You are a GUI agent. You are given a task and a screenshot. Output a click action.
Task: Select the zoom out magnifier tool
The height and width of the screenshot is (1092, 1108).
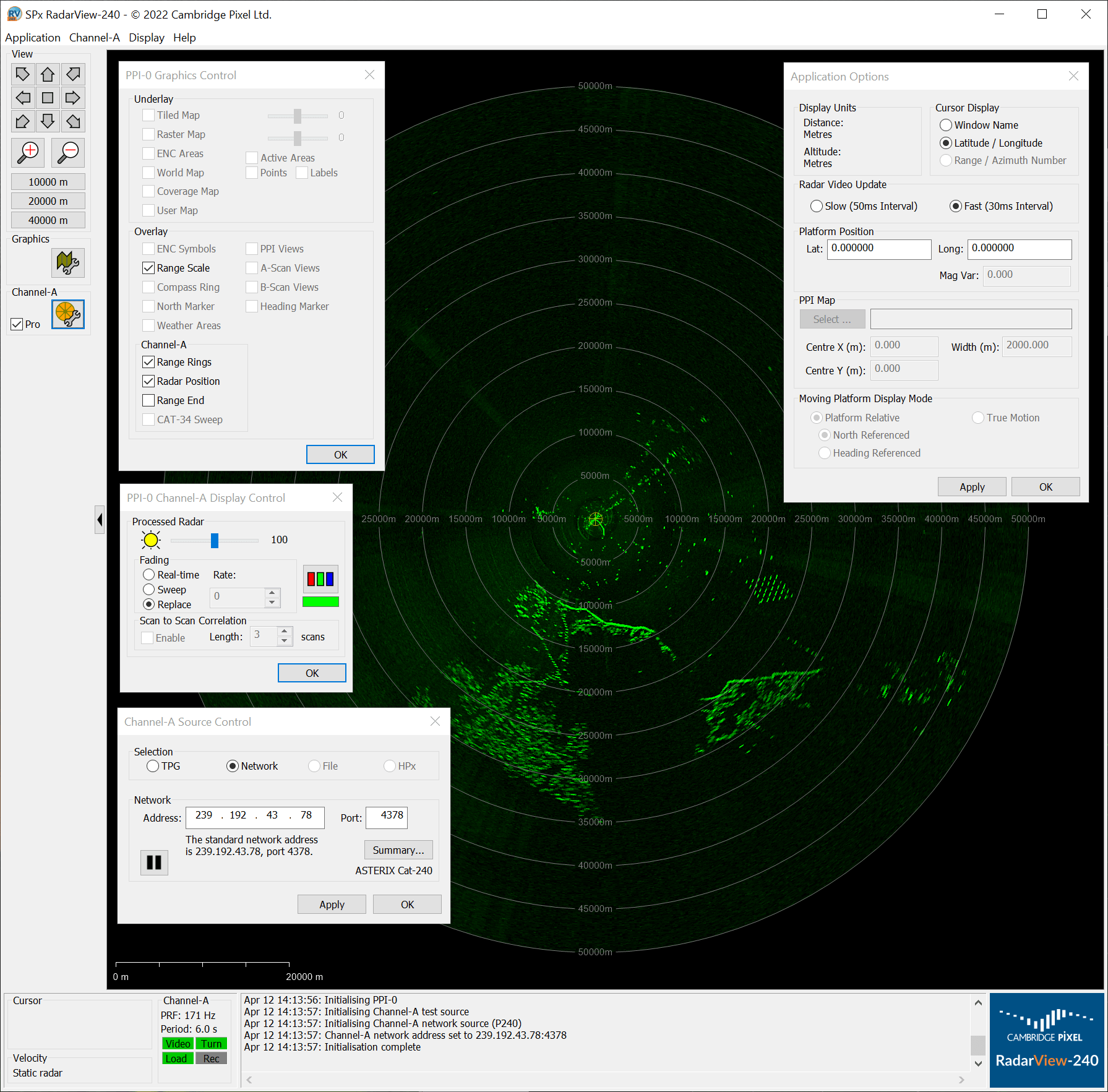click(67, 152)
